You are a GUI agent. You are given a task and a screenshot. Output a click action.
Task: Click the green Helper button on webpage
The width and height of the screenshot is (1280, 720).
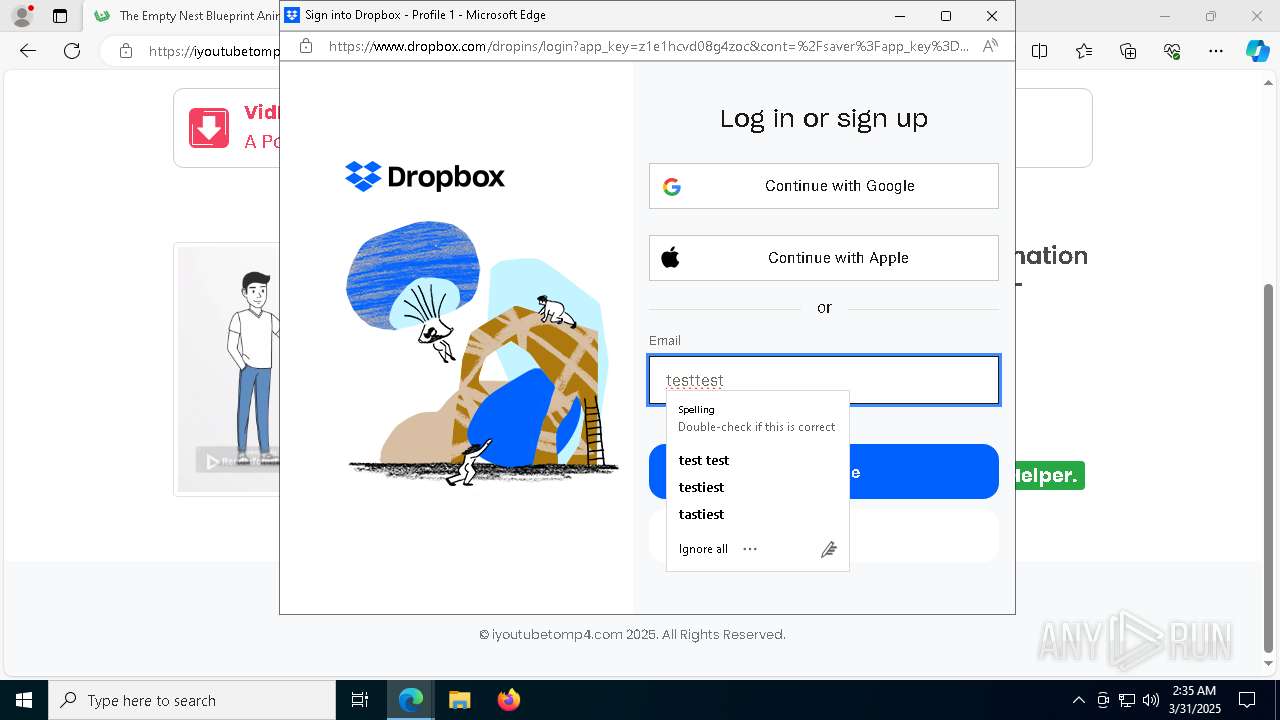[1048, 476]
